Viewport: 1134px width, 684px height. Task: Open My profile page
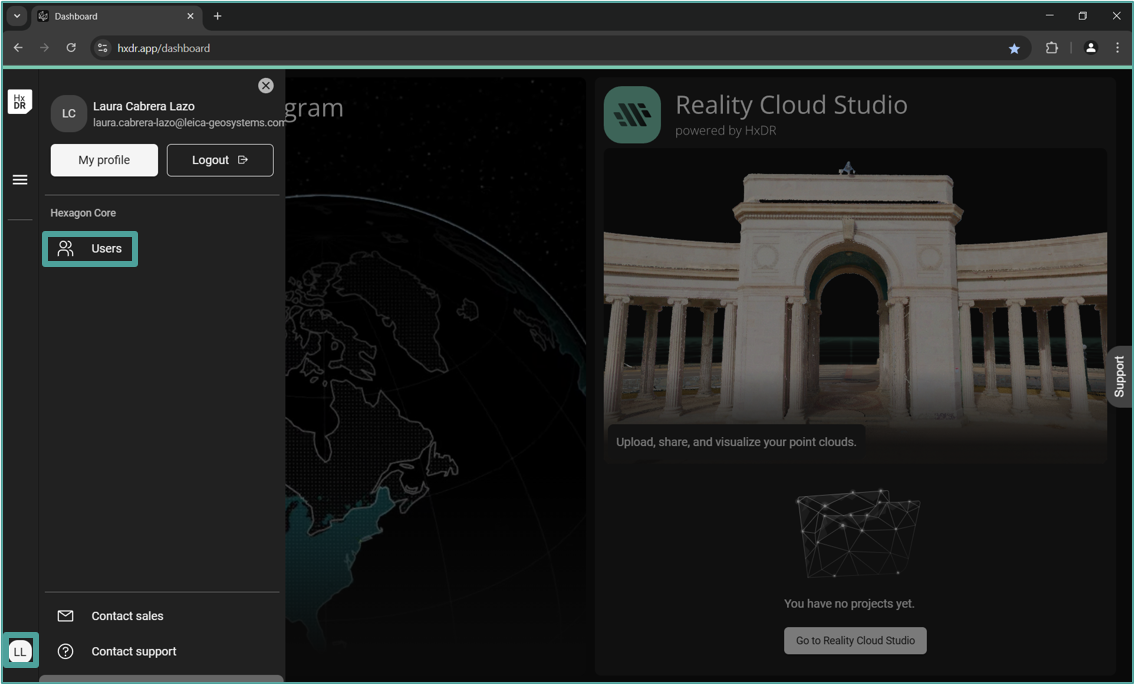pyautogui.click(x=104, y=160)
